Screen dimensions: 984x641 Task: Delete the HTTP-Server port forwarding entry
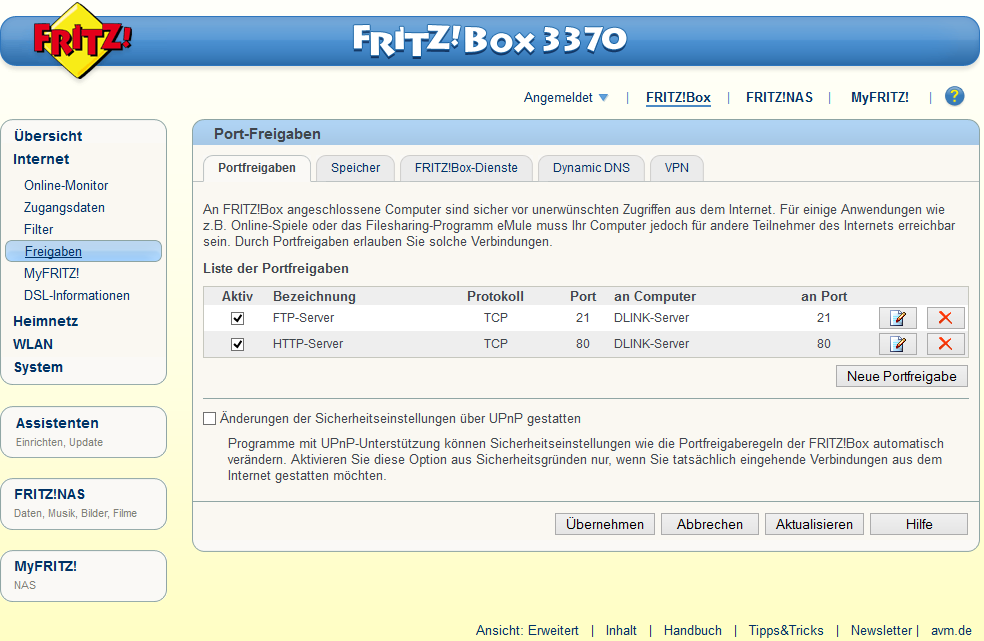click(945, 344)
